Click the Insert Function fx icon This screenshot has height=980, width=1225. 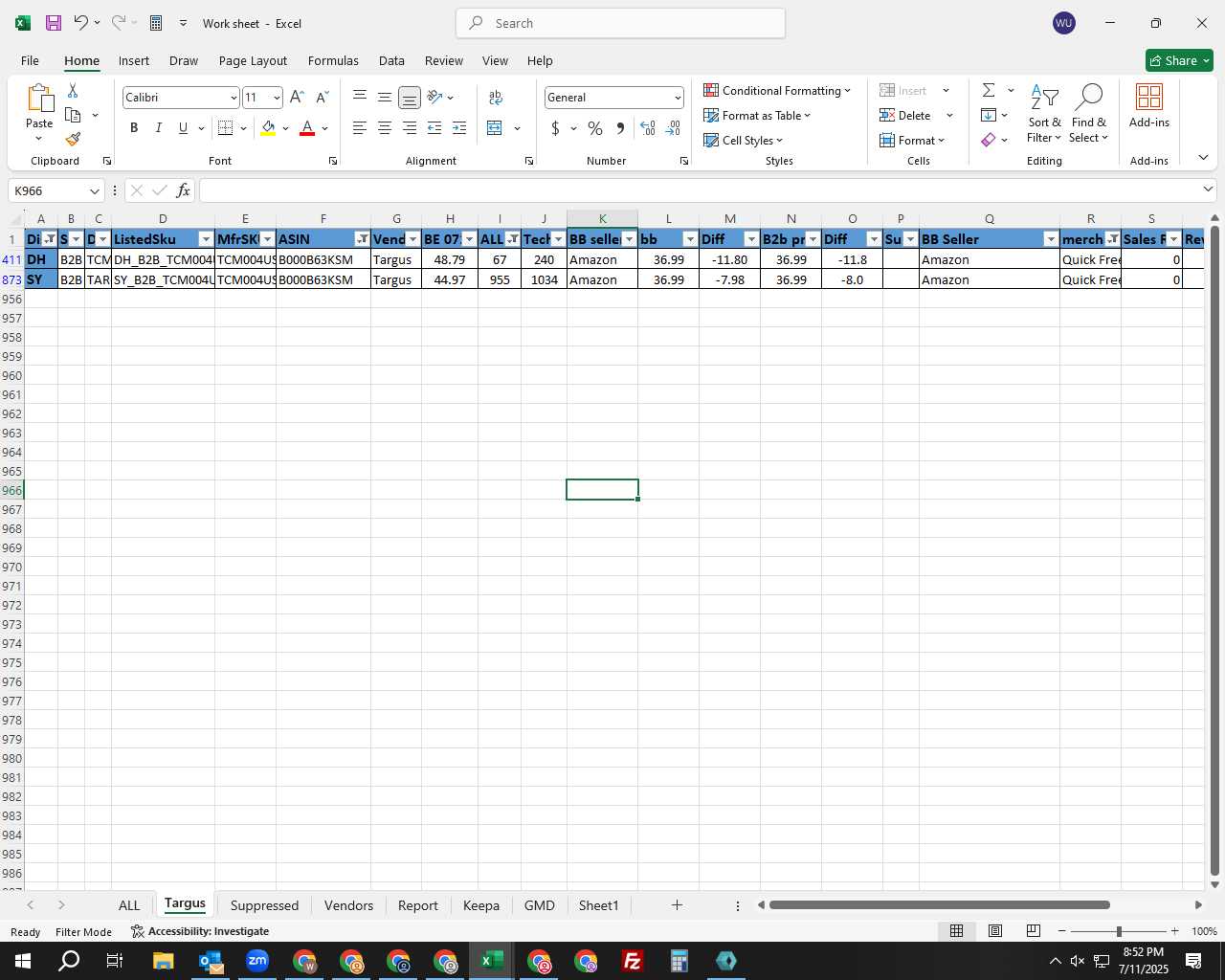[183, 190]
